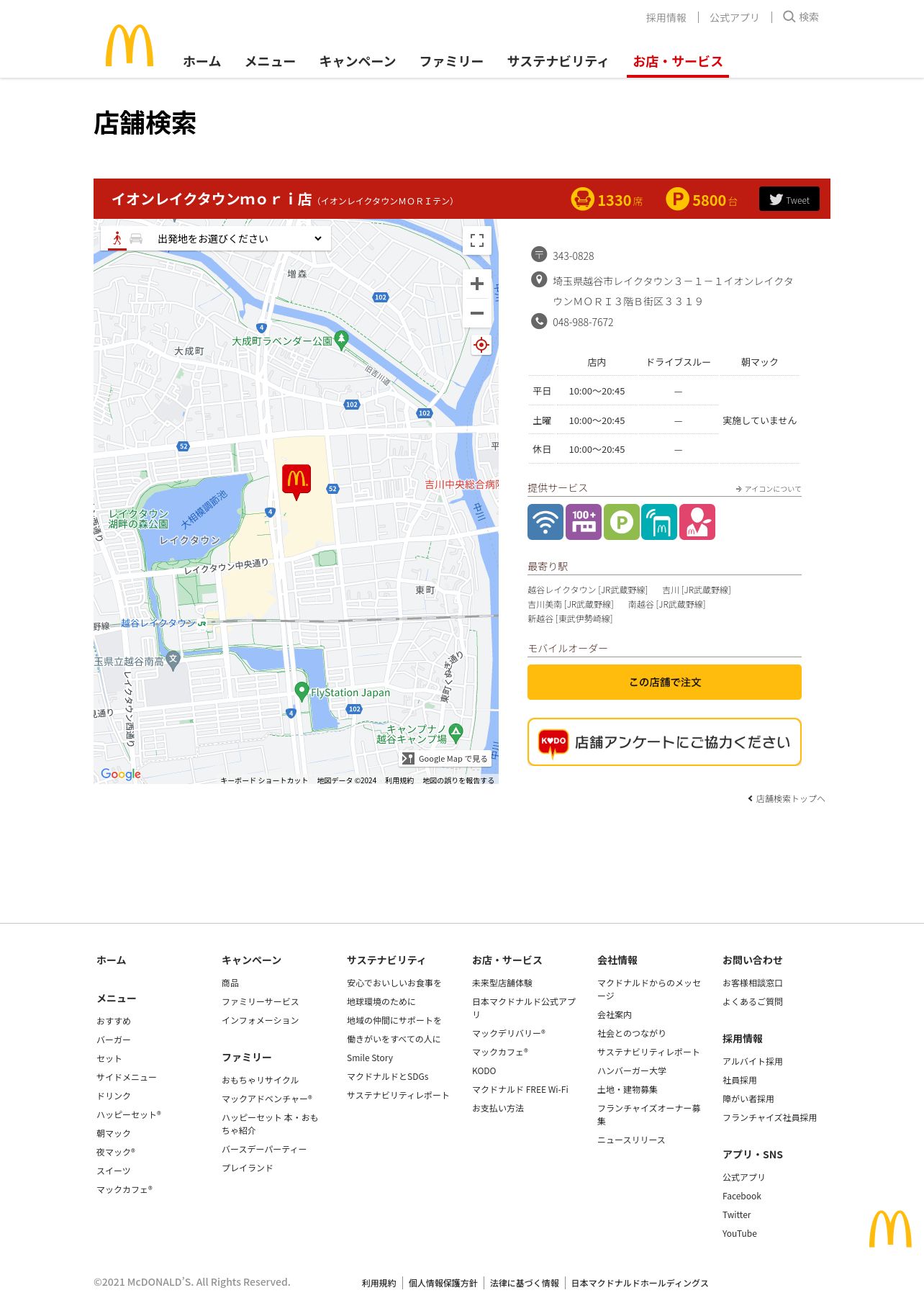
Task: Open footer Twitter link
Action: 737,1214
